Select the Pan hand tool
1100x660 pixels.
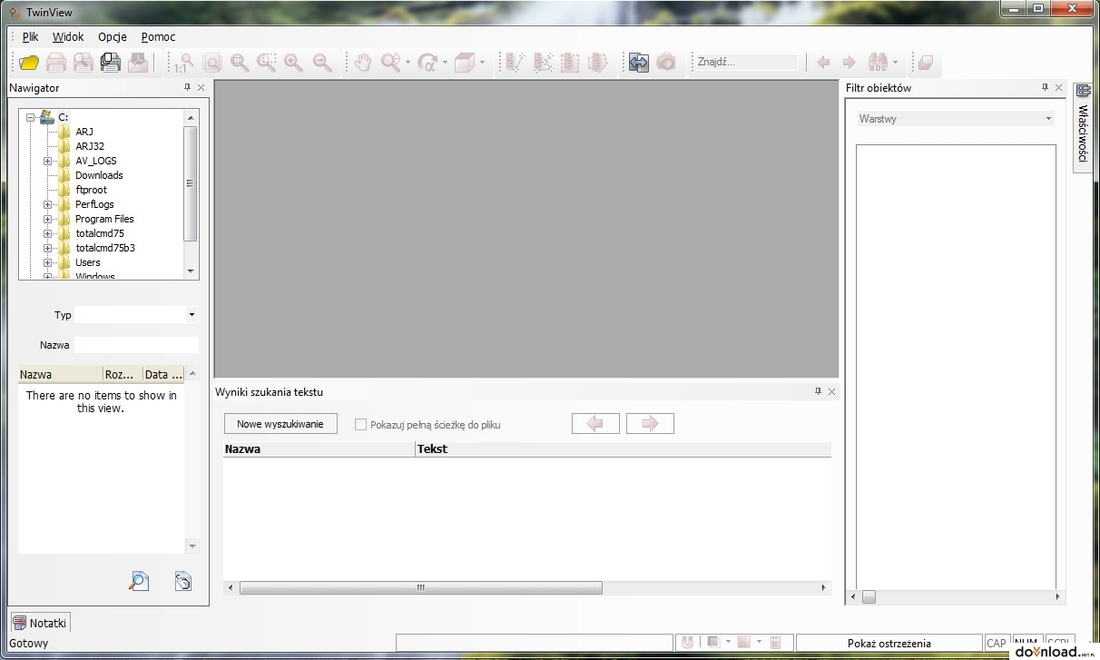click(362, 62)
